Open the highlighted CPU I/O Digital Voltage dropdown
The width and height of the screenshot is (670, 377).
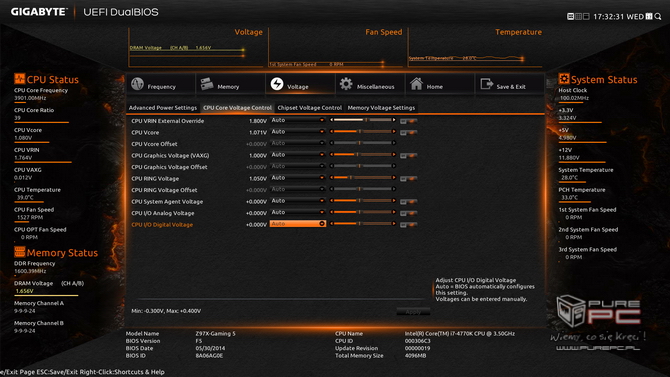[x=298, y=224]
